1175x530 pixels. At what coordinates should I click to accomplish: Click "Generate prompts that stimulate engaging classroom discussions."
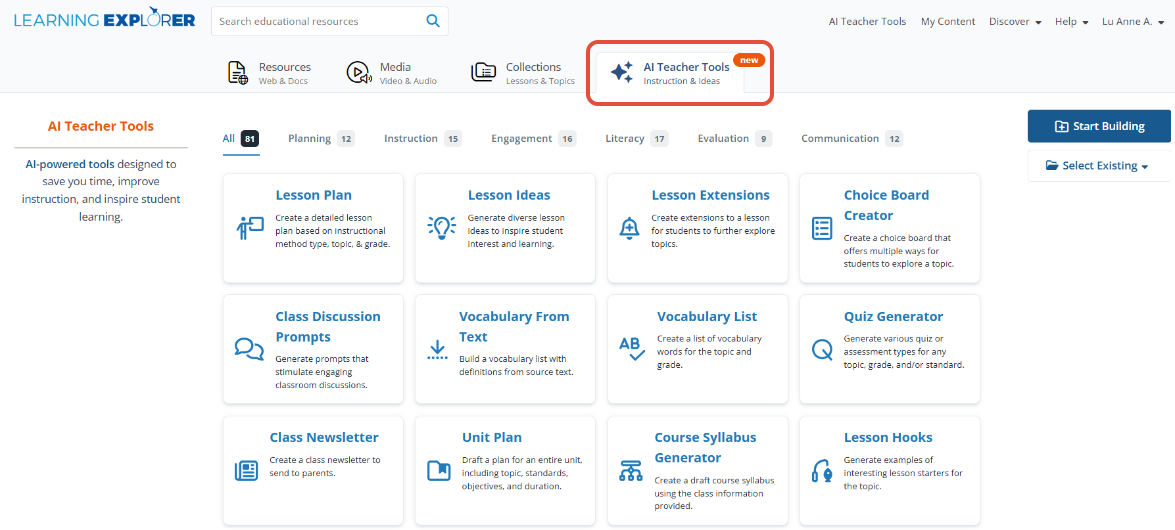point(322,372)
